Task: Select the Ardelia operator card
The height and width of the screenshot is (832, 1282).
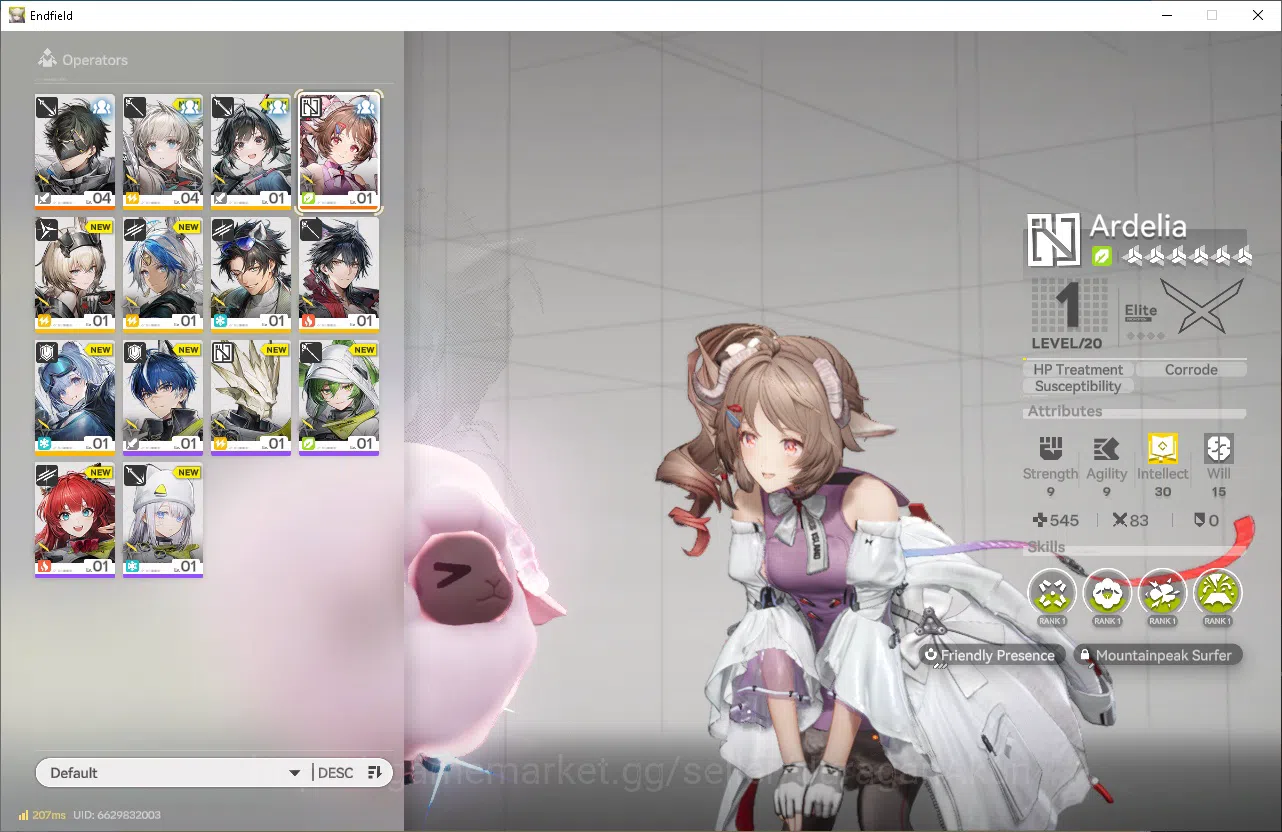Action: [339, 152]
